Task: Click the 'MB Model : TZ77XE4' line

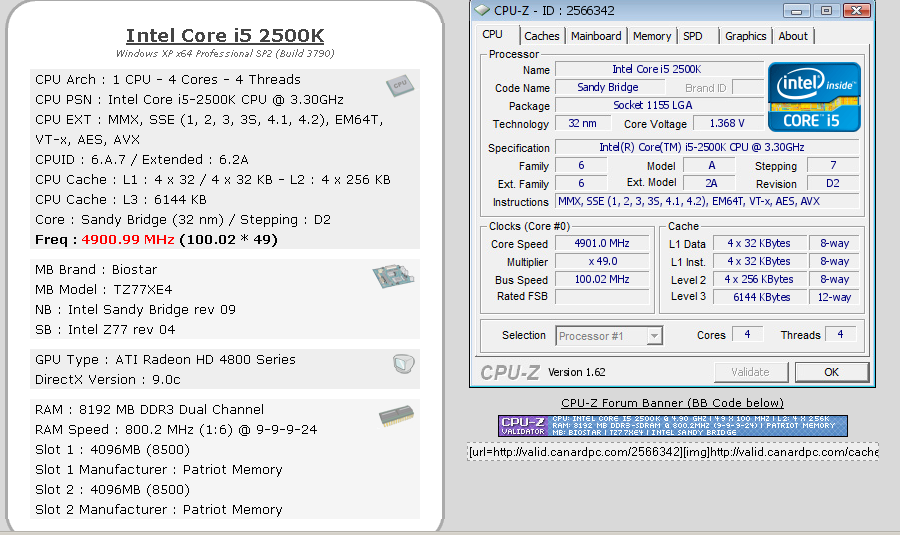Action: point(104,289)
